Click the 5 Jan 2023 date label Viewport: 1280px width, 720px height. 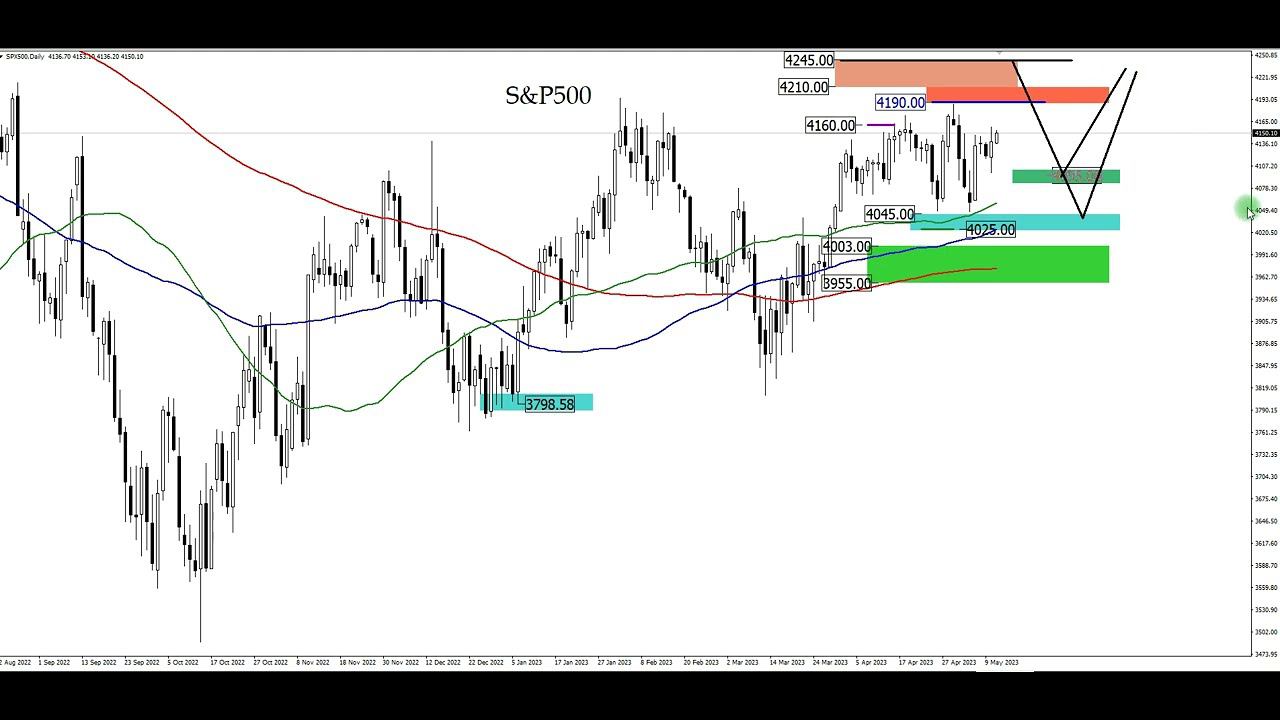pos(528,662)
